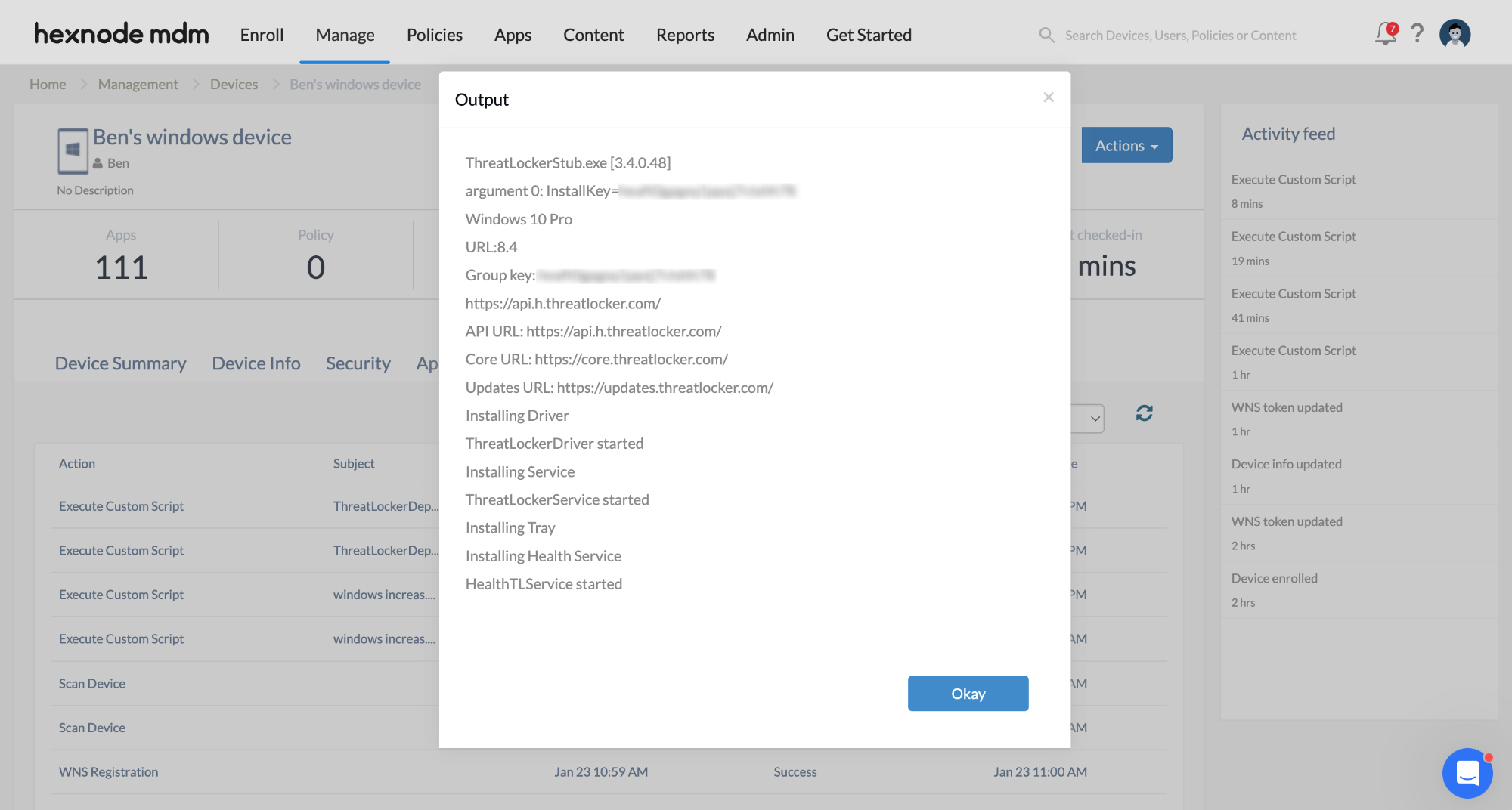1512x810 pixels.
Task: Click the Device info updated feed entry
Action: point(1359,476)
